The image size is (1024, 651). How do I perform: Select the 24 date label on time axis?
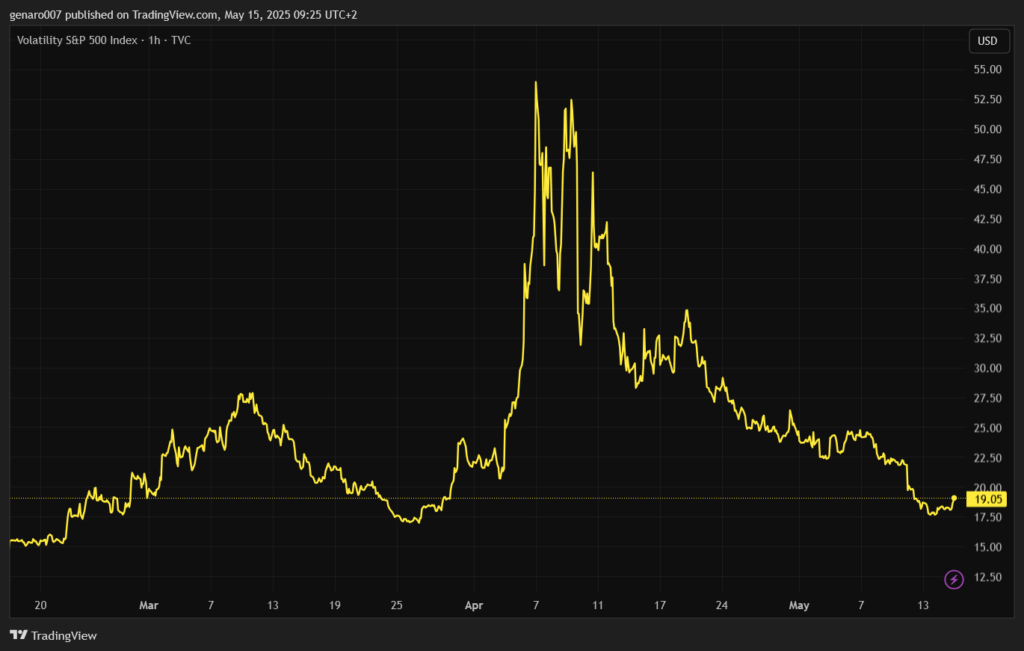pyautogui.click(x=723, y=605)
